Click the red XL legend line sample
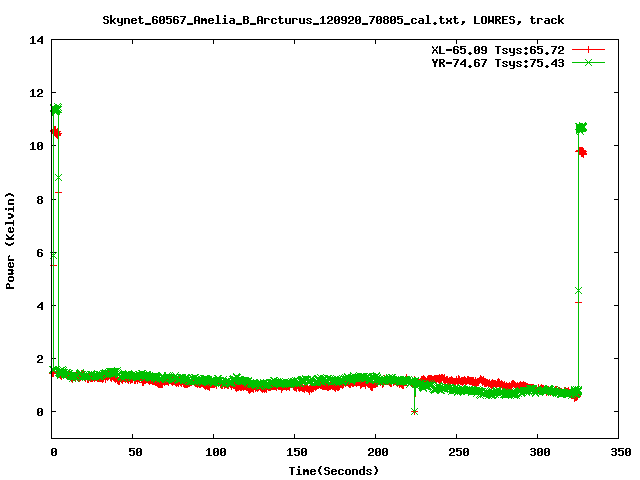This screenshot has height=480, width=640. pos(588,50)
